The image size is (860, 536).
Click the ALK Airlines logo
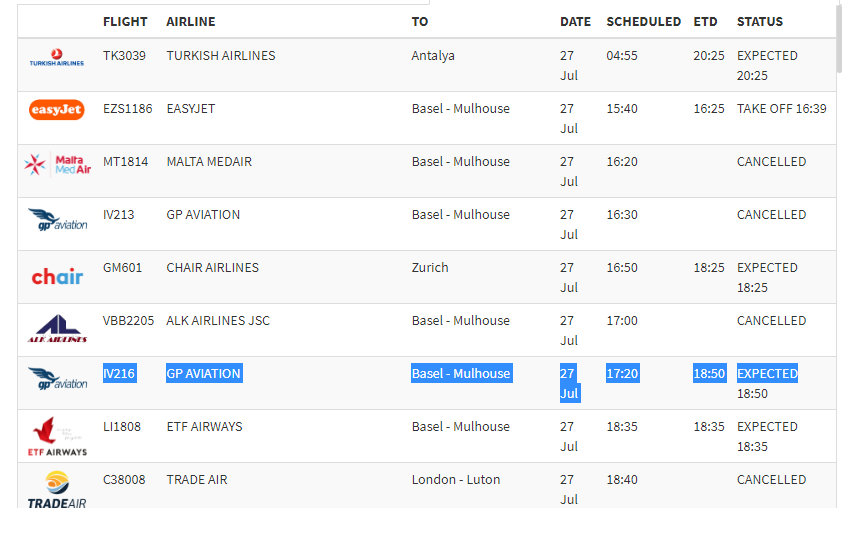57,329
